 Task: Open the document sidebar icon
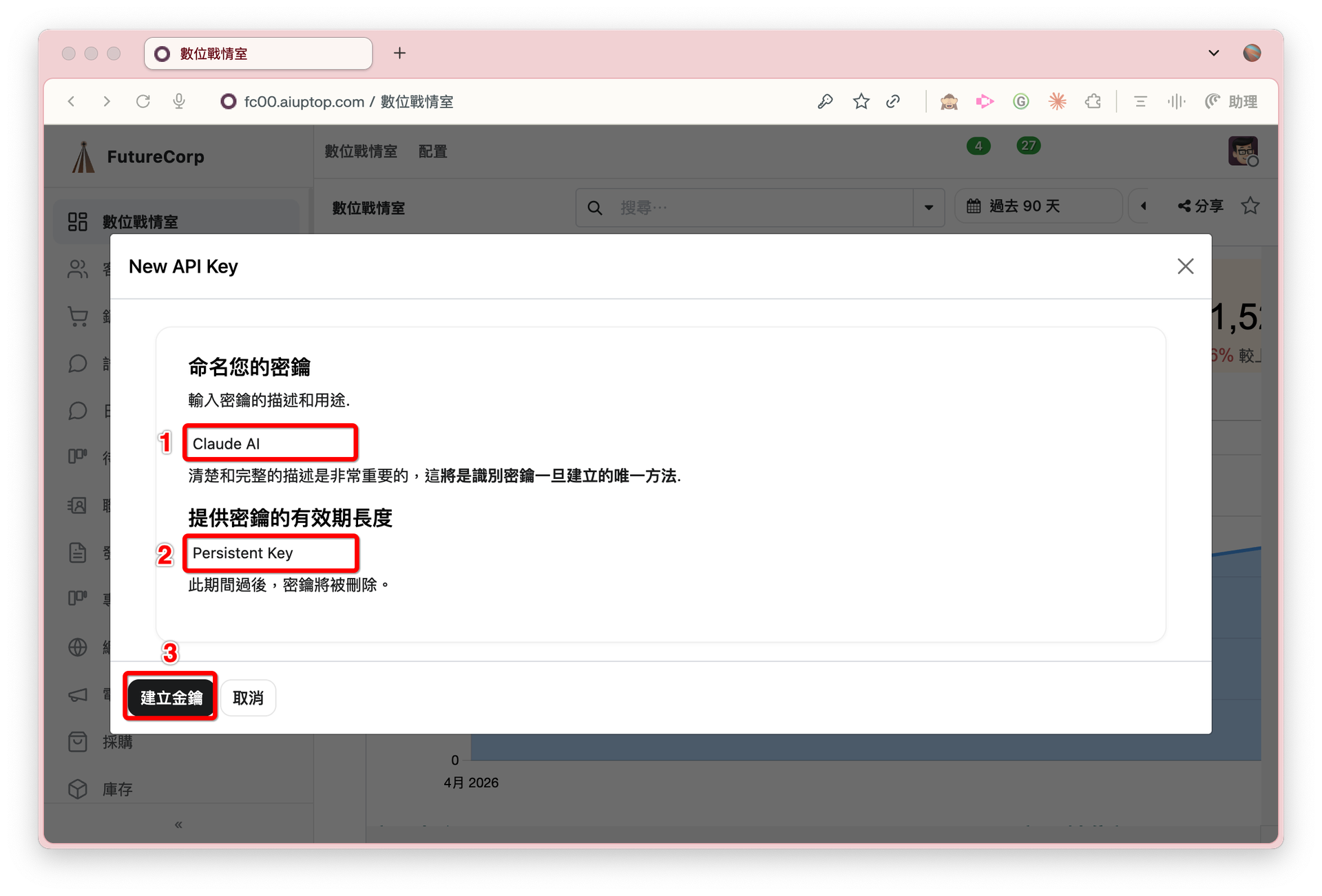point(78,553)
